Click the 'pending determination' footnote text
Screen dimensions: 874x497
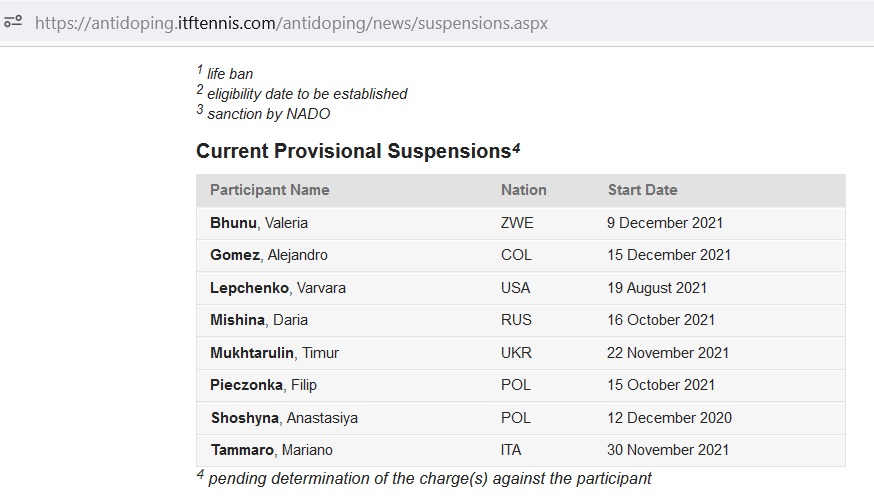tap(429, 478)
